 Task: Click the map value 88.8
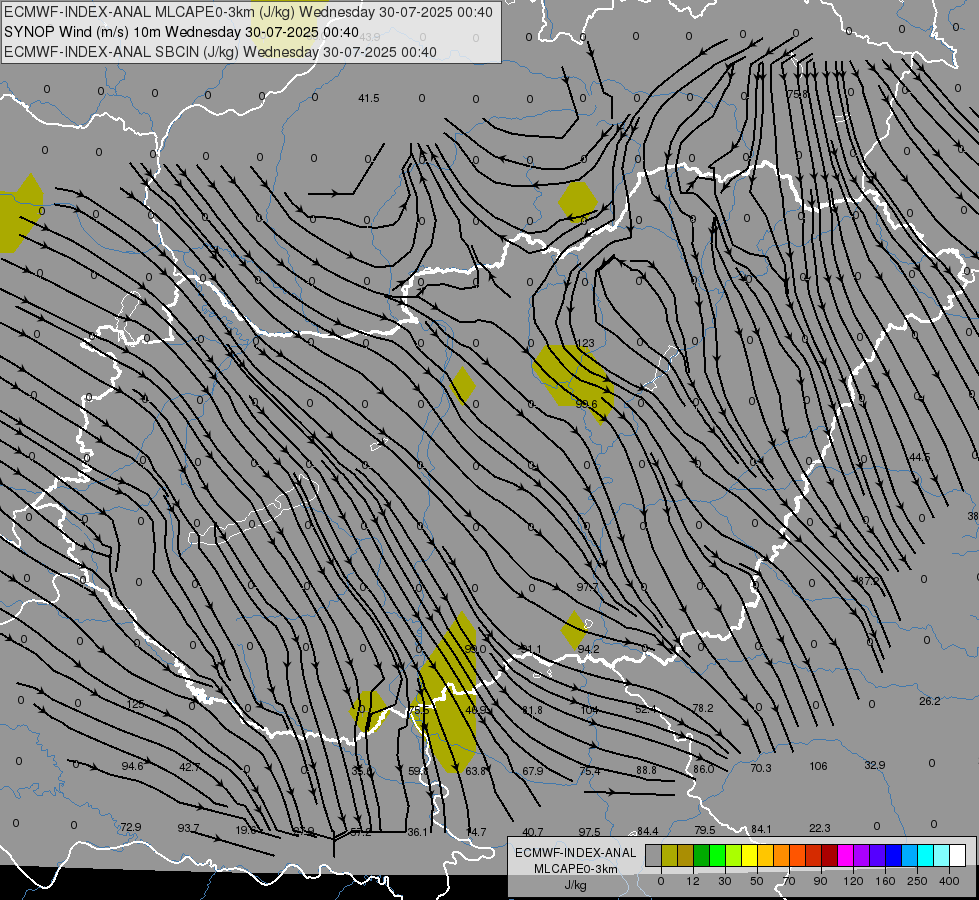[646, 770]
